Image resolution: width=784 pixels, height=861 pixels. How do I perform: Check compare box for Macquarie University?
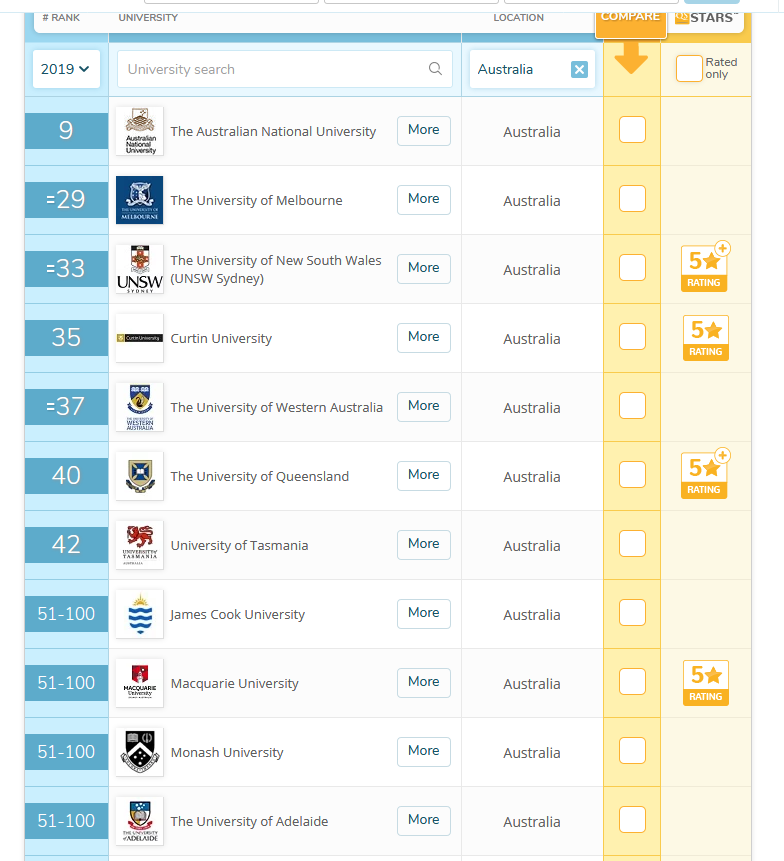point(632,681)
